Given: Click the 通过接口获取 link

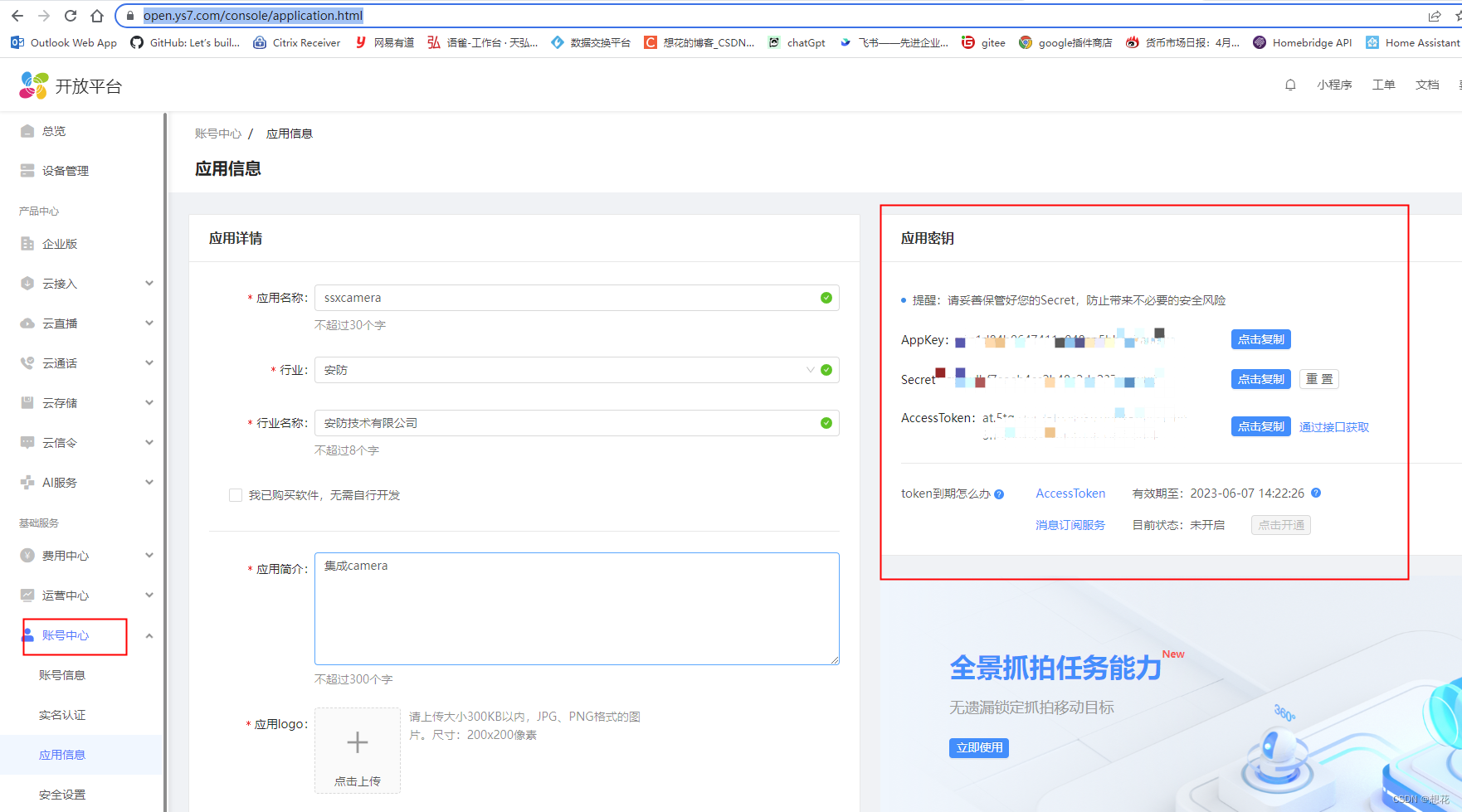Looking at the screenshot, I should 1334,427.
